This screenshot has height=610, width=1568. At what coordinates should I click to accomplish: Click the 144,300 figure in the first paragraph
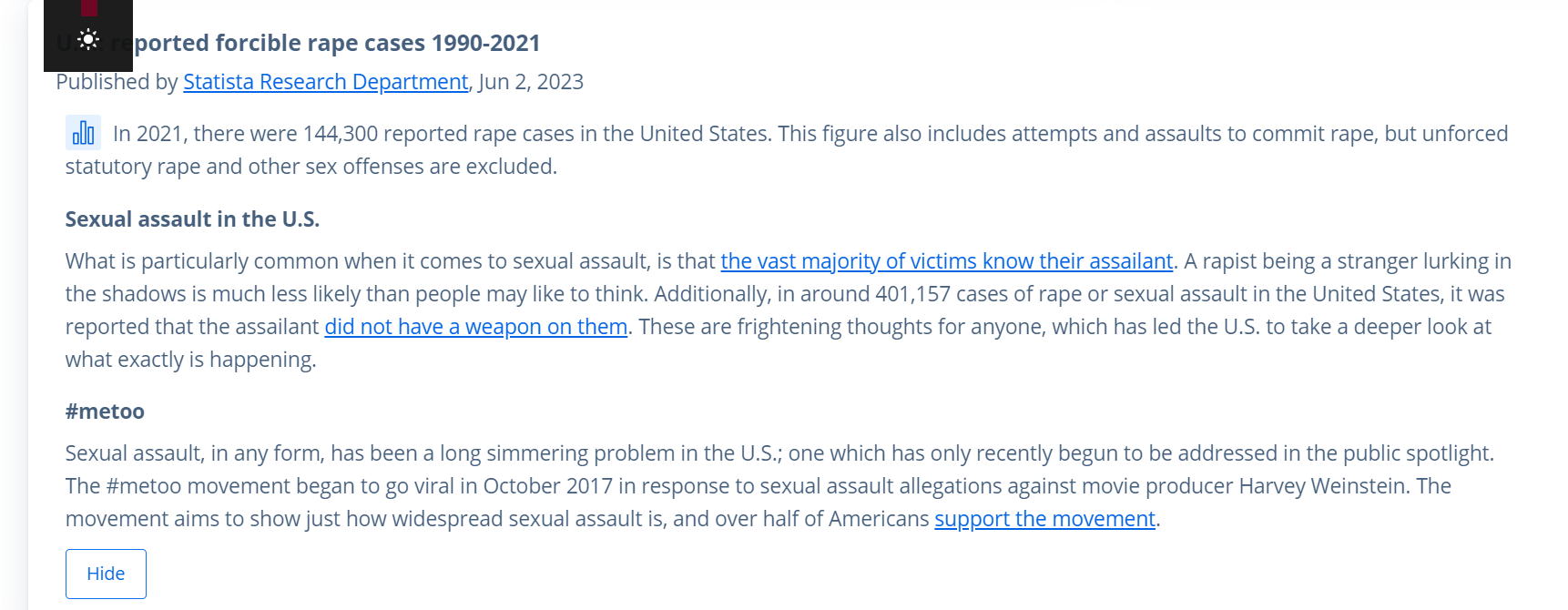click(x=341, y=134)
